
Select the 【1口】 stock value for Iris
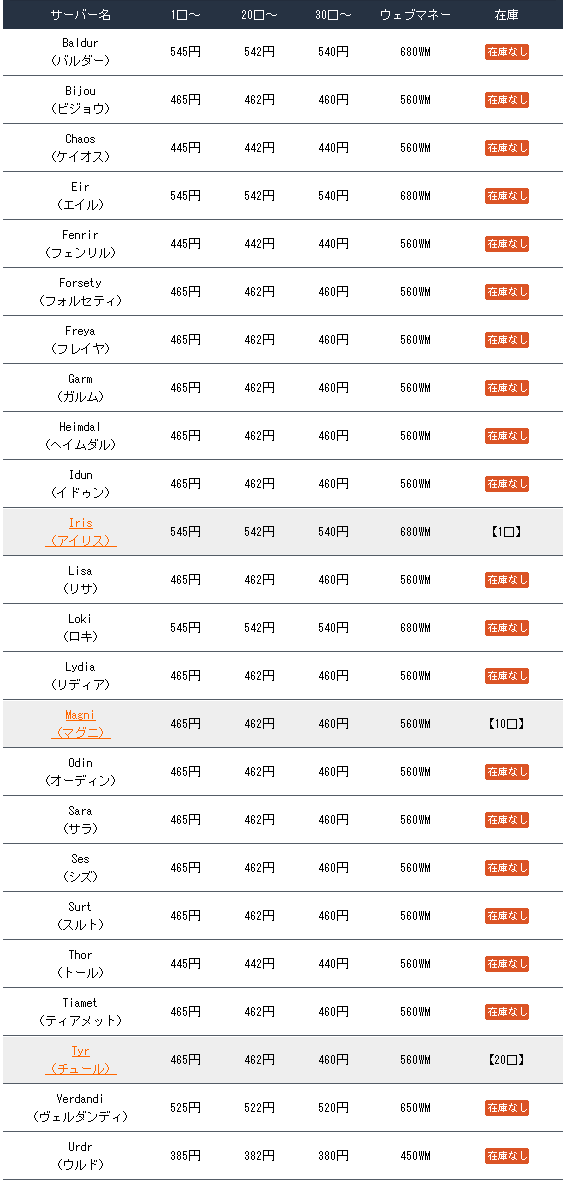click(x=507, y=531)
